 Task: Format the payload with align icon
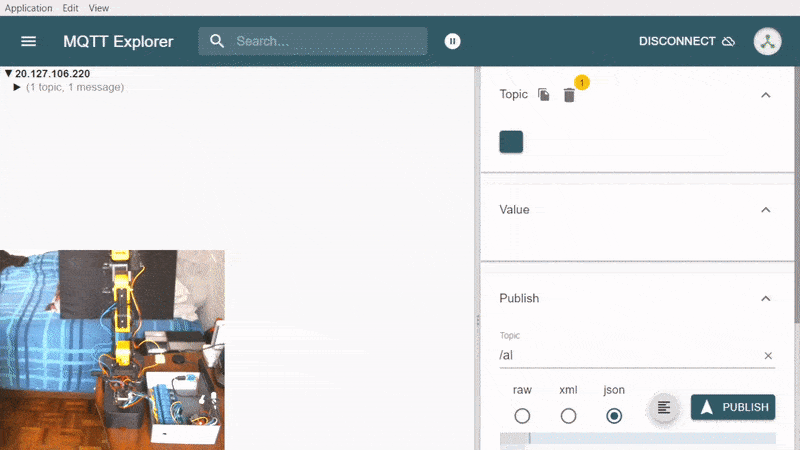(x=663, y=408)
